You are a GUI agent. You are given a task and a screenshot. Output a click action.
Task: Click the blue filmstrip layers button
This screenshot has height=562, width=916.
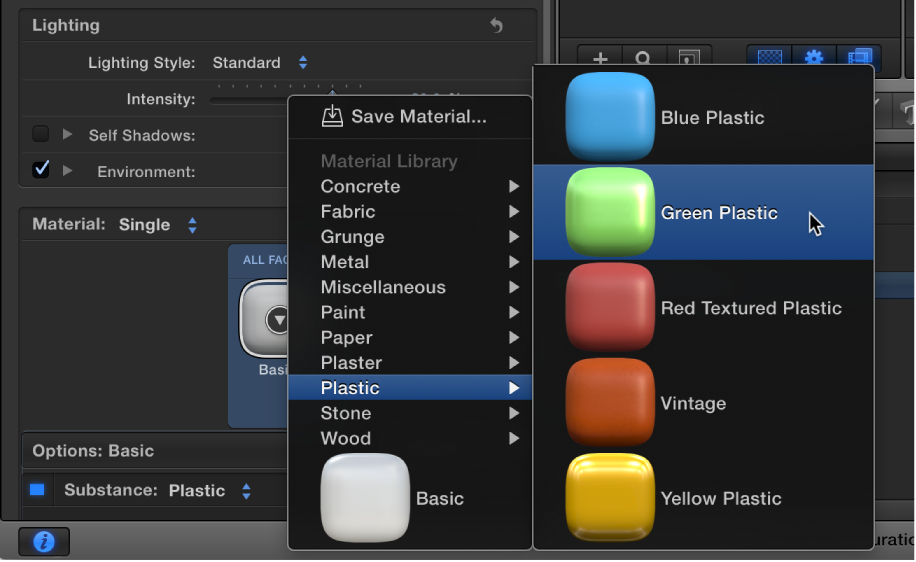point(859,58)
